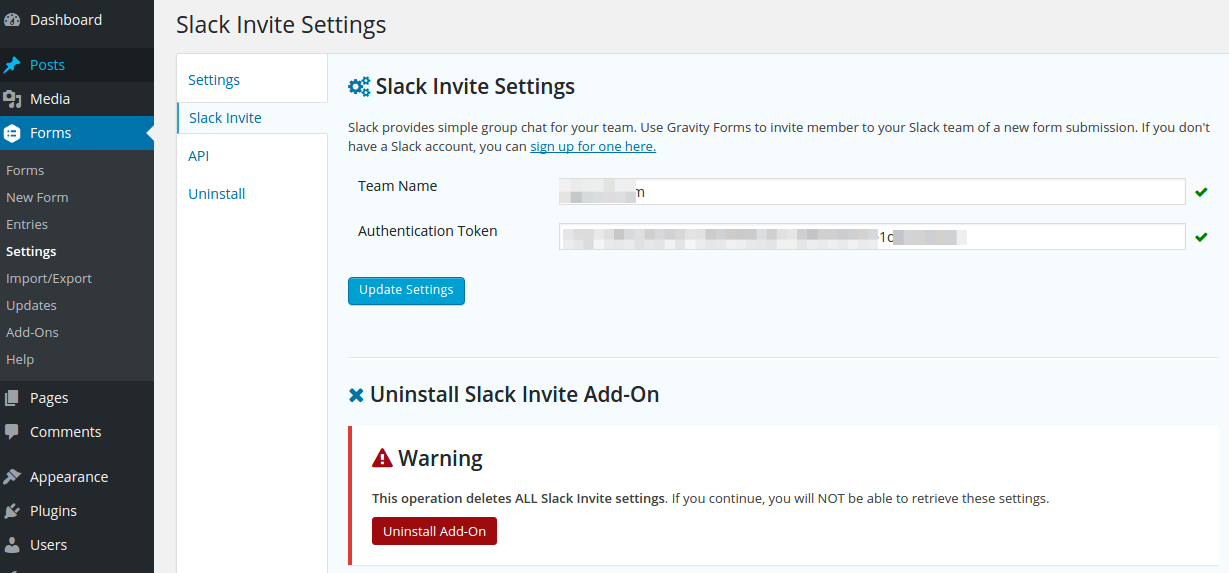This screenshot has width=1229, height=573.
Task: Click the Appearance paintbrush icon
Action: click(13, 477)
